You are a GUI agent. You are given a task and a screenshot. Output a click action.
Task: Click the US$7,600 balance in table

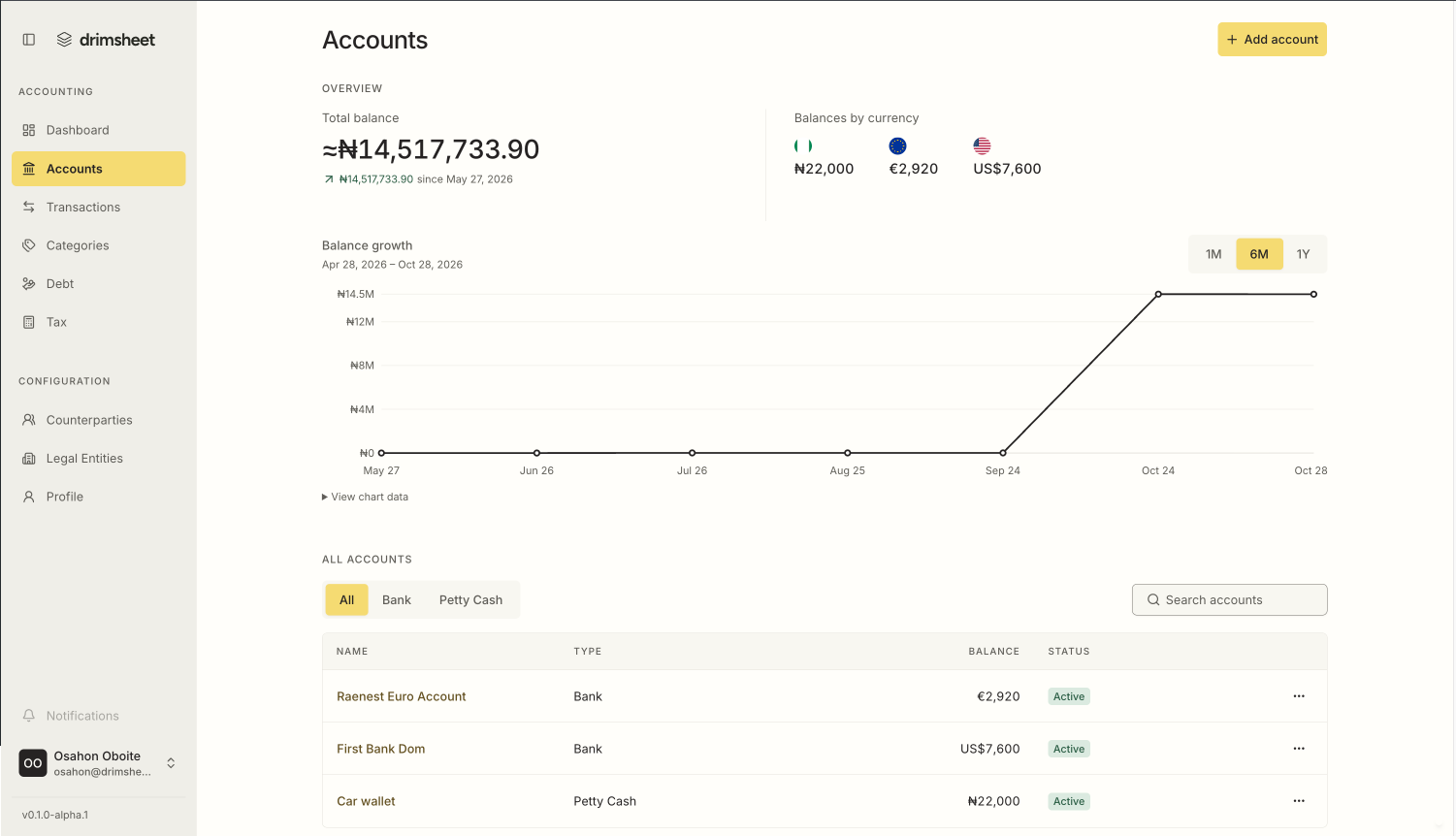tap(989, 749)
